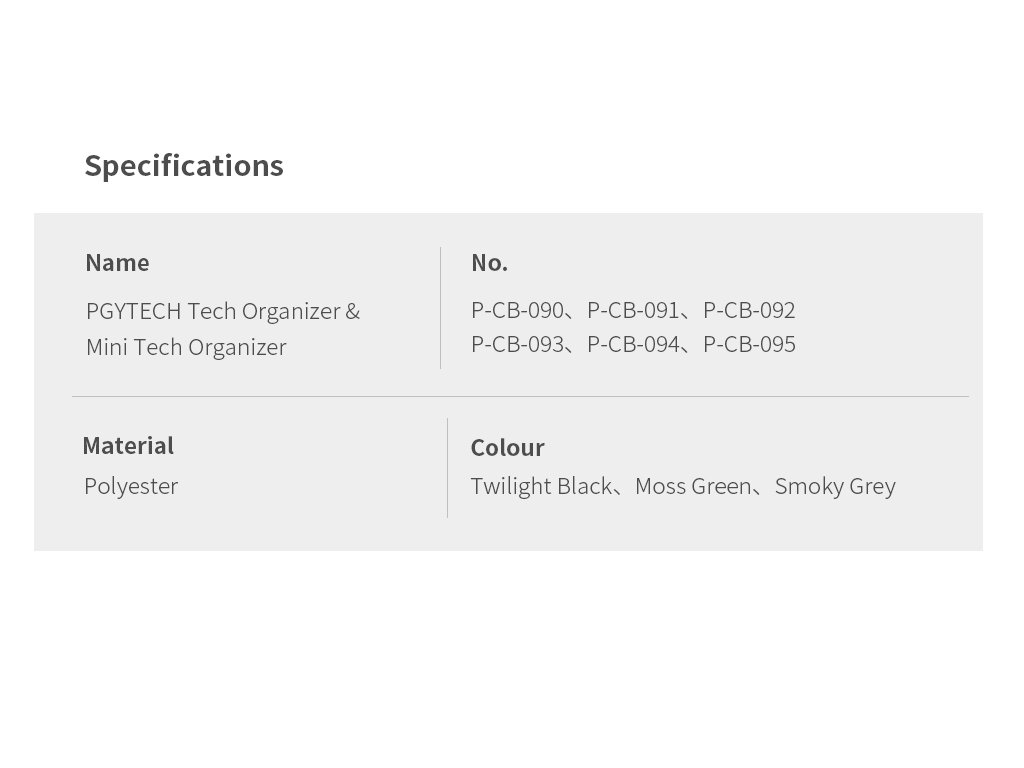Screen dimensions: 1024x768
Task: Select model number P-CB-091
Action: pos(633,310)
